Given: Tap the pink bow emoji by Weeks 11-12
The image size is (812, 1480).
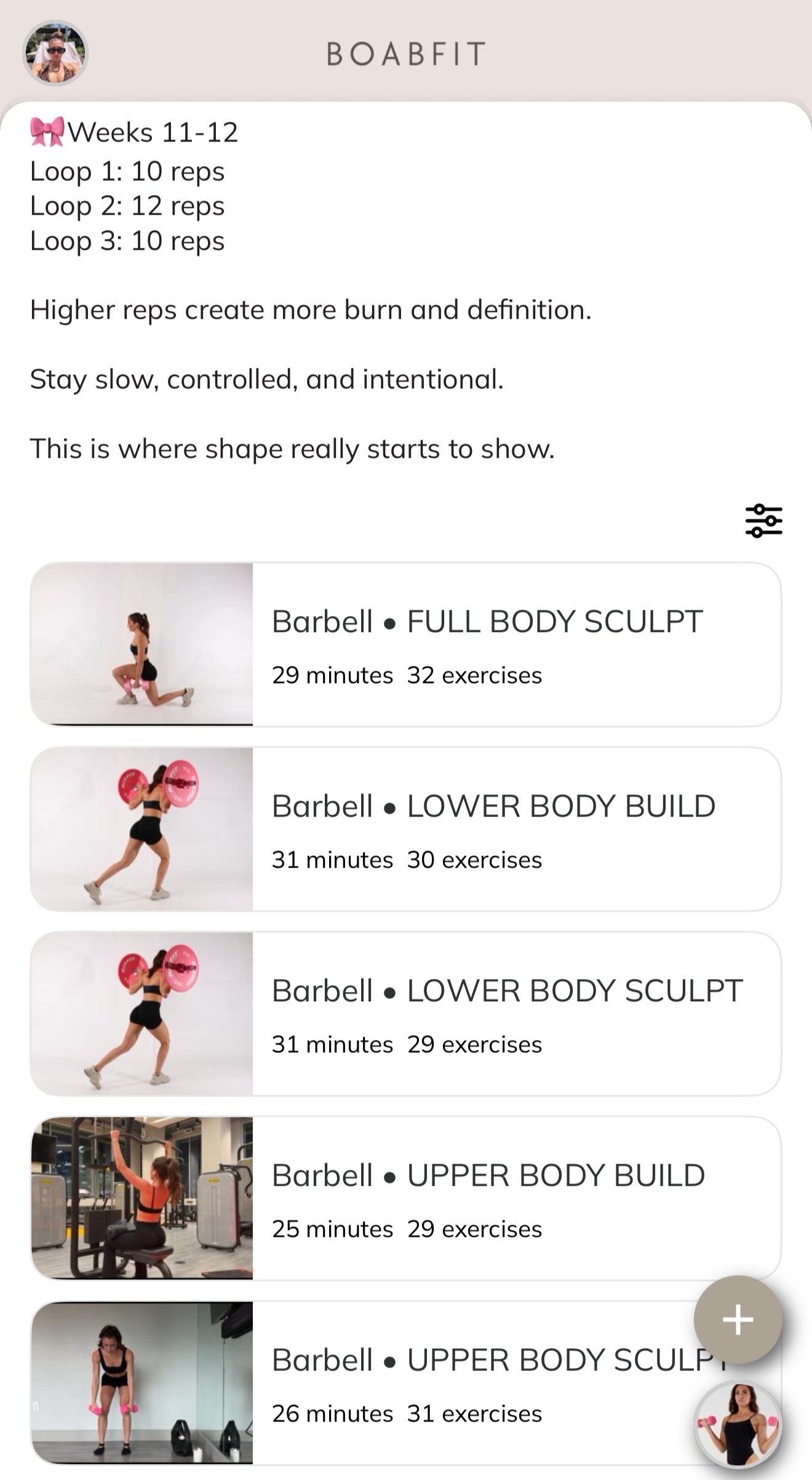Looking at the screenshot, I should (x=47, y=132).
